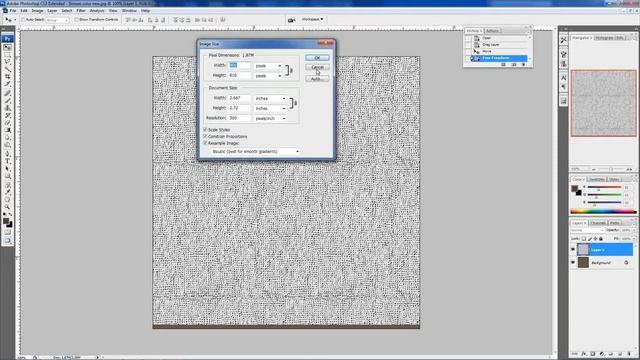Select the Lasso tool
The height and width of the screenshot is (360, 640).
pos(7,62)
